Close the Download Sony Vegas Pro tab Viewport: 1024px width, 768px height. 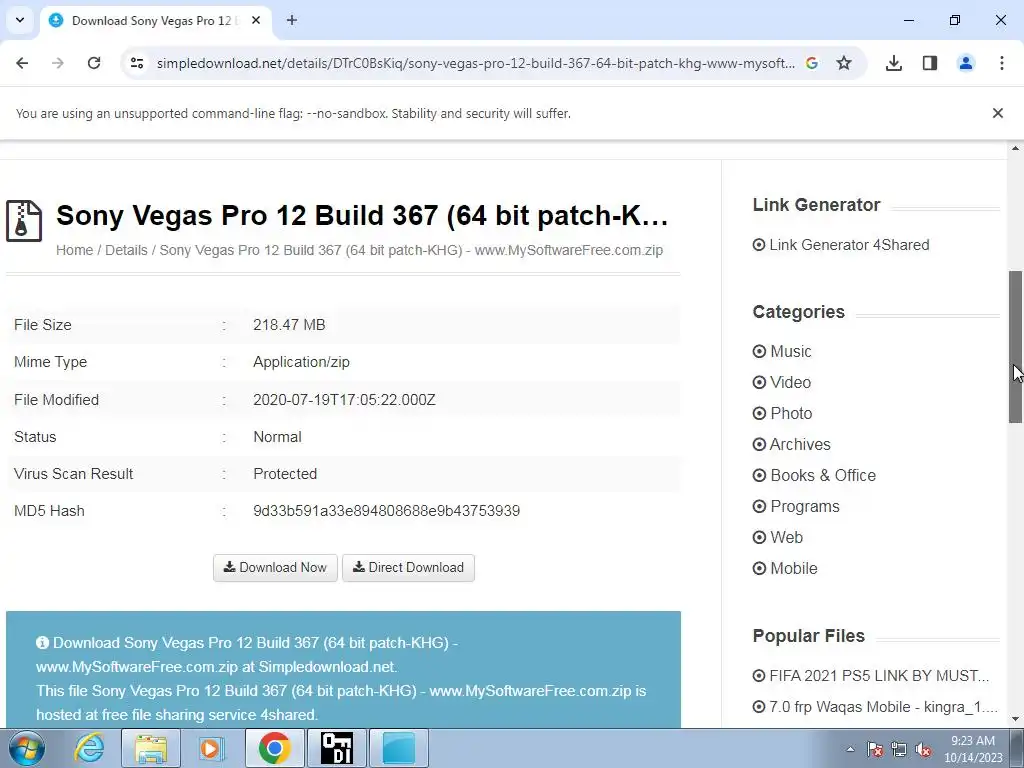tap(256, 20)
